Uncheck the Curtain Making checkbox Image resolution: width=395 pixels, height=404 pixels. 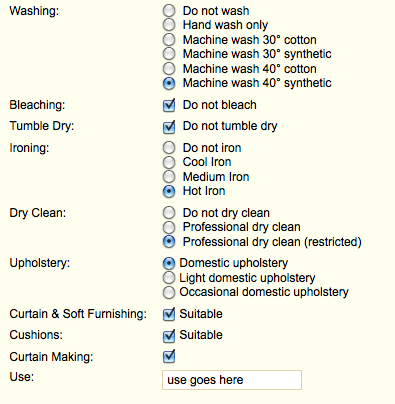point(169,356)
